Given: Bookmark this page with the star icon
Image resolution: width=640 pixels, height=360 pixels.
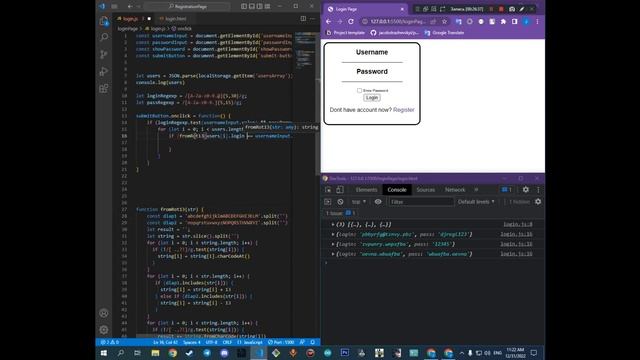Looking at the screenshot, I should pos(444,21).
